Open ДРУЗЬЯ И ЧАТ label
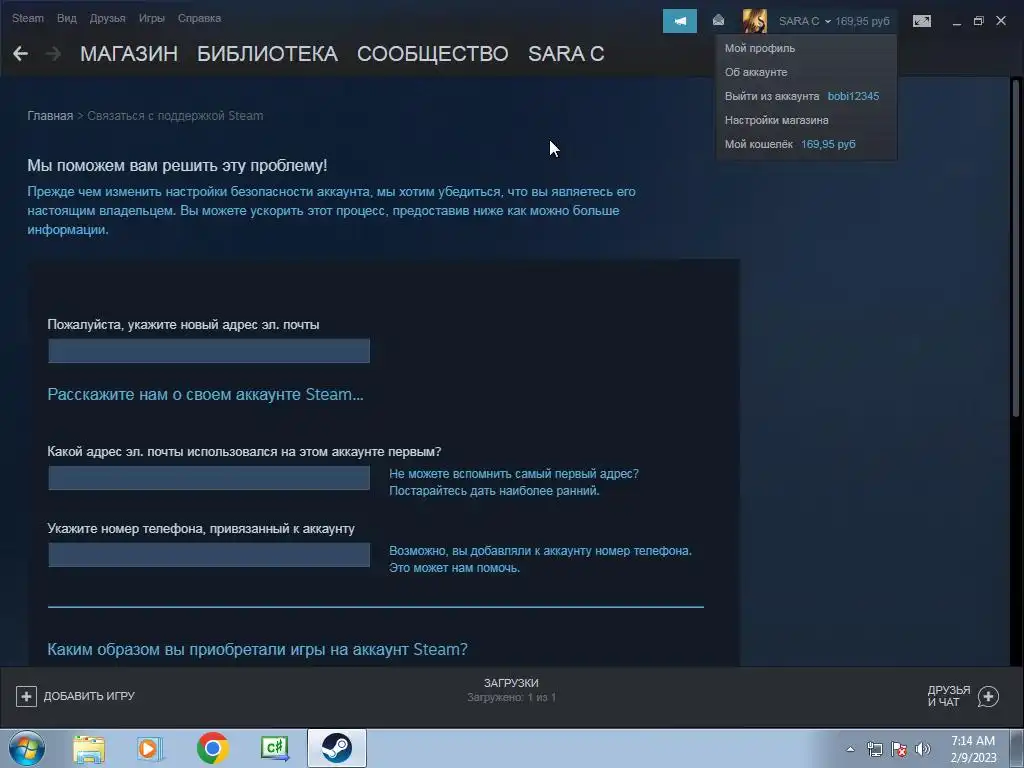The image size is (1024, 768). (x=948, y=696)
